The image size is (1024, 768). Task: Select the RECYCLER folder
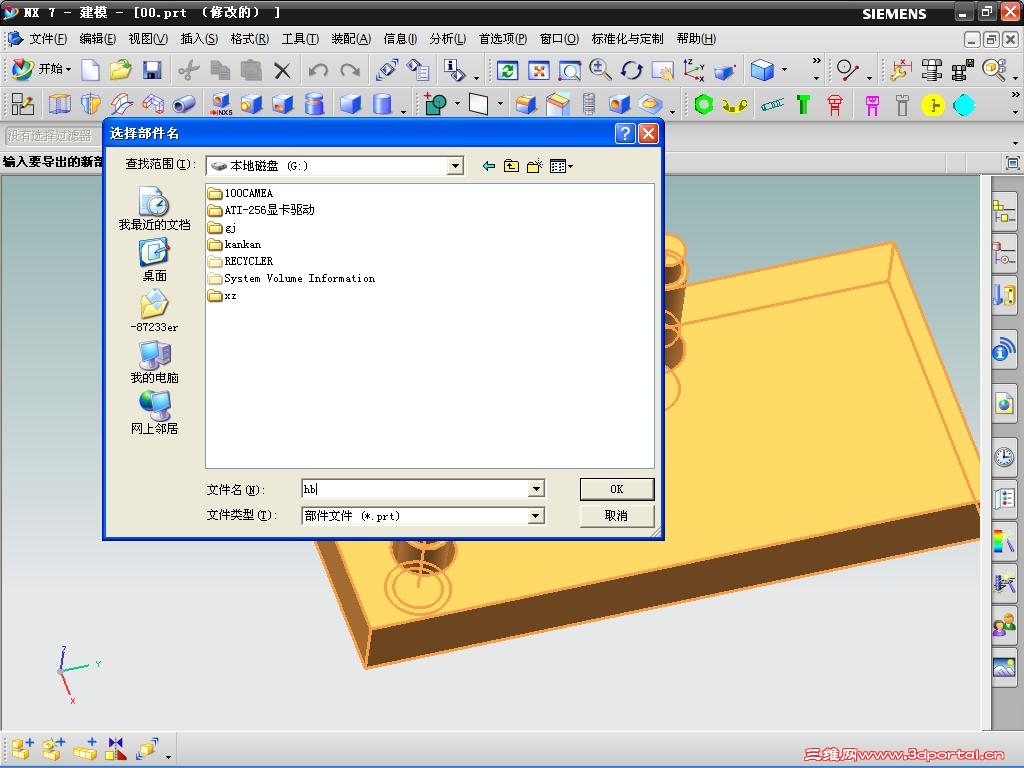[240, 261]
